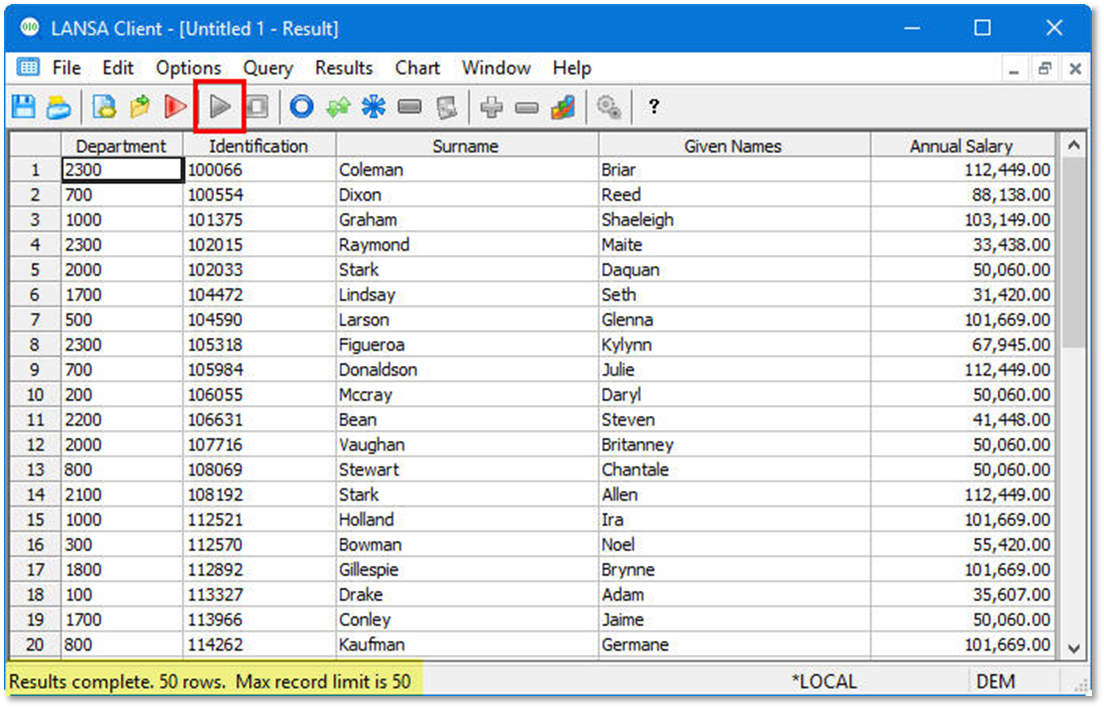
Task: Click the gray report page icon
Action: click(x=446, y=107)
